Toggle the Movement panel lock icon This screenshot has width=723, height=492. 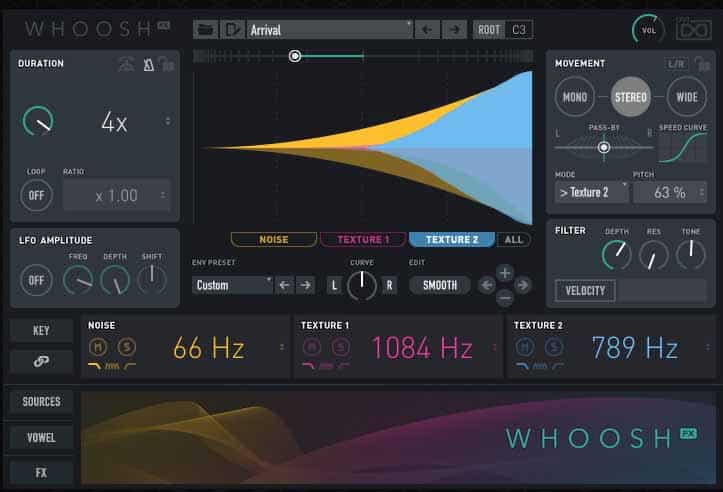tap(702, 64)
